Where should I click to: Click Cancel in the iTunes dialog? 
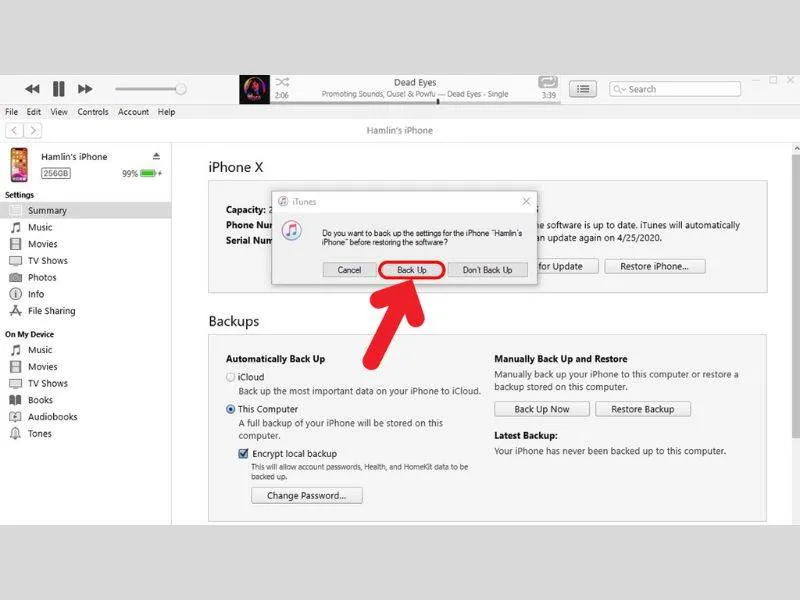pyautogui.click(x=349, y=270)
